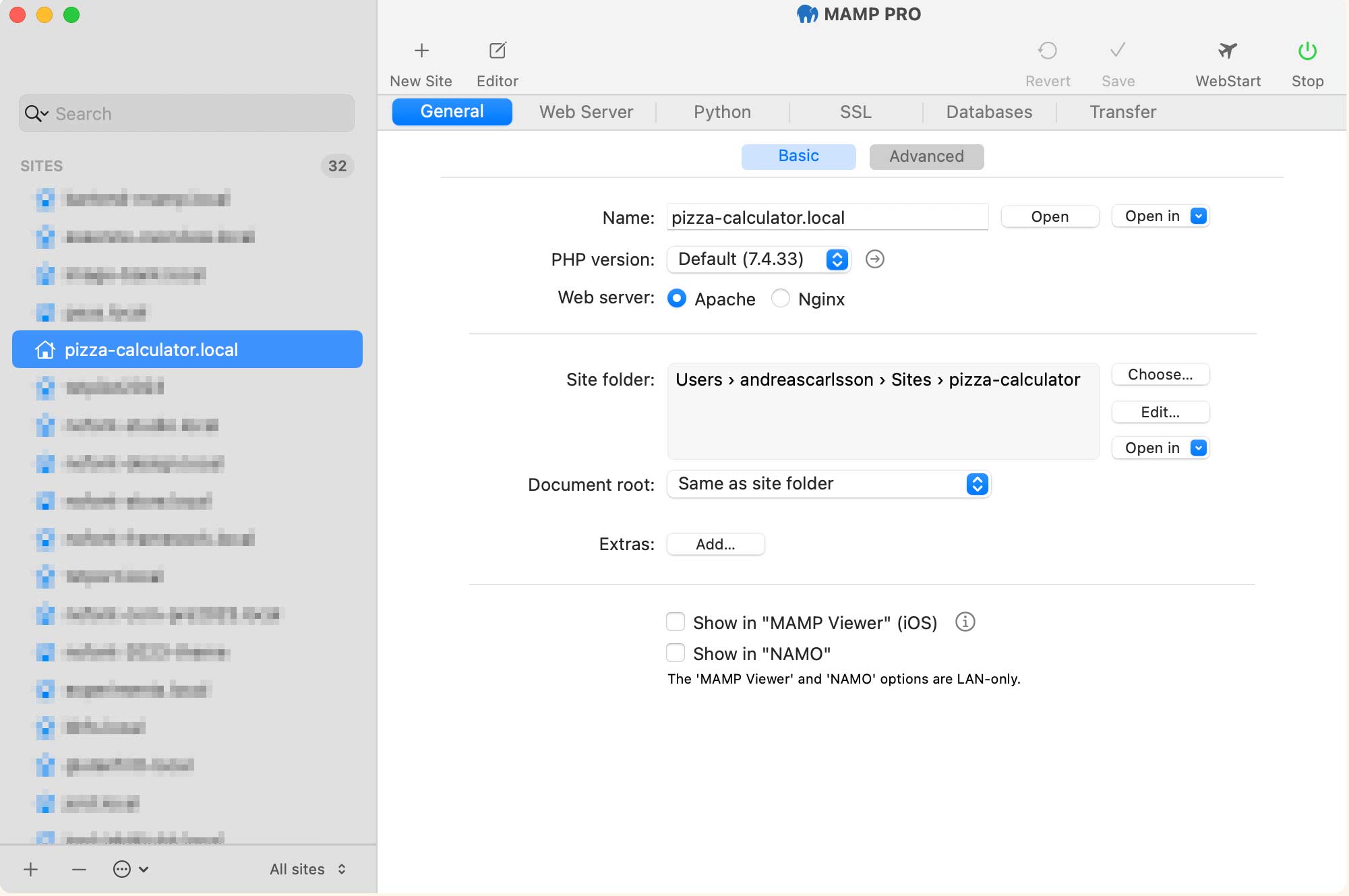
Task: Click the New Site plus icon
Action: (x=421, y=51)
